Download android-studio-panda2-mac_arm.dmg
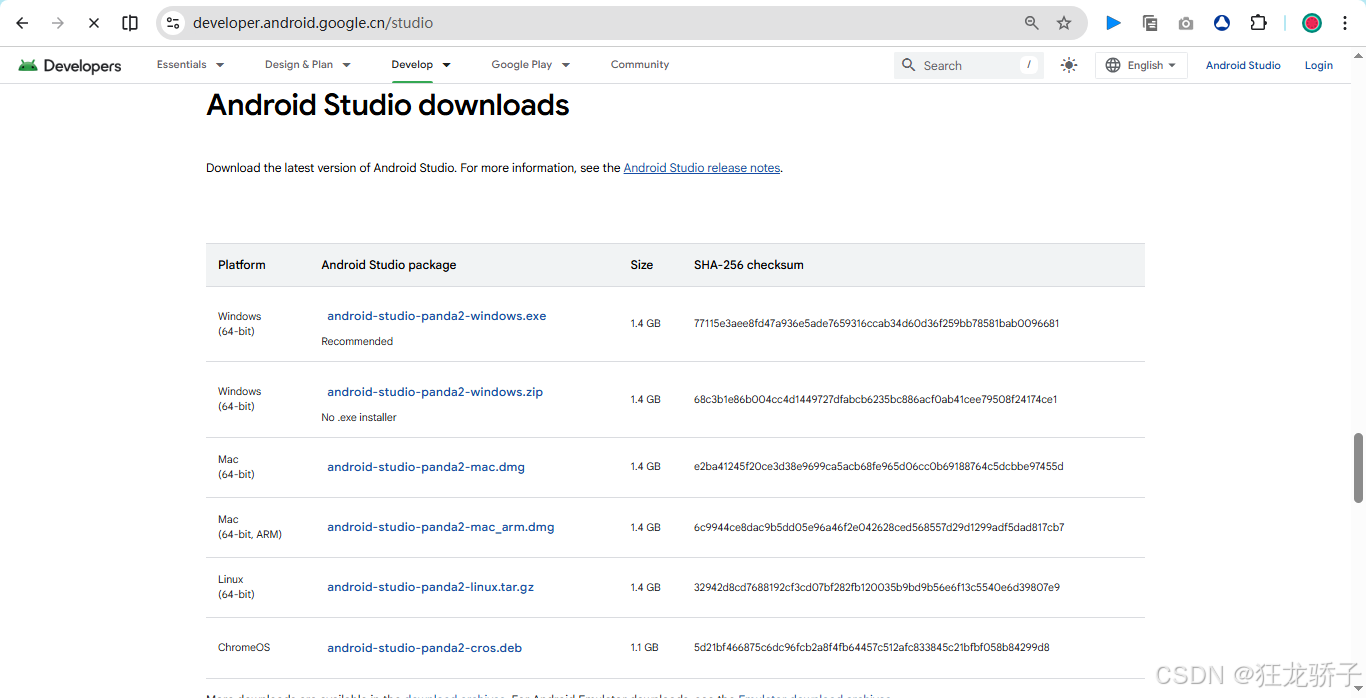Viewport: 1366px width, 698px height. (441, 527)
